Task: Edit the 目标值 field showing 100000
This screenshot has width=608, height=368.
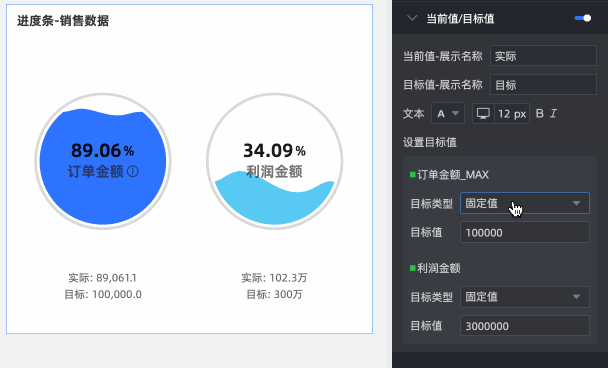Action: click(525, 232)
